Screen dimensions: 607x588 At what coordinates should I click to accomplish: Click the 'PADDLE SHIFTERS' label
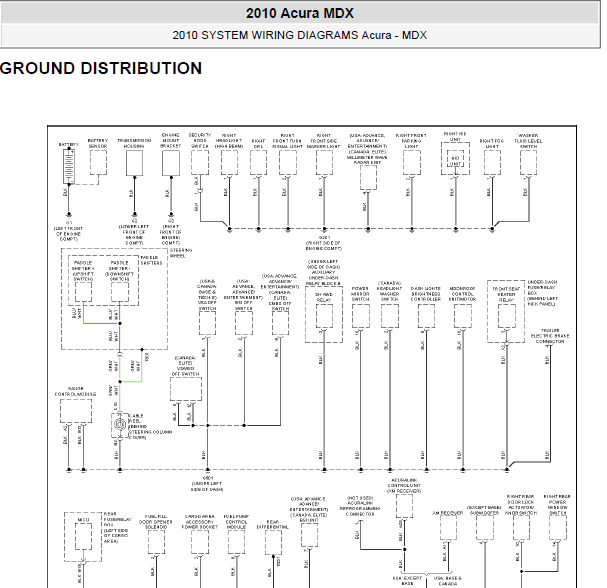(151, 260)
